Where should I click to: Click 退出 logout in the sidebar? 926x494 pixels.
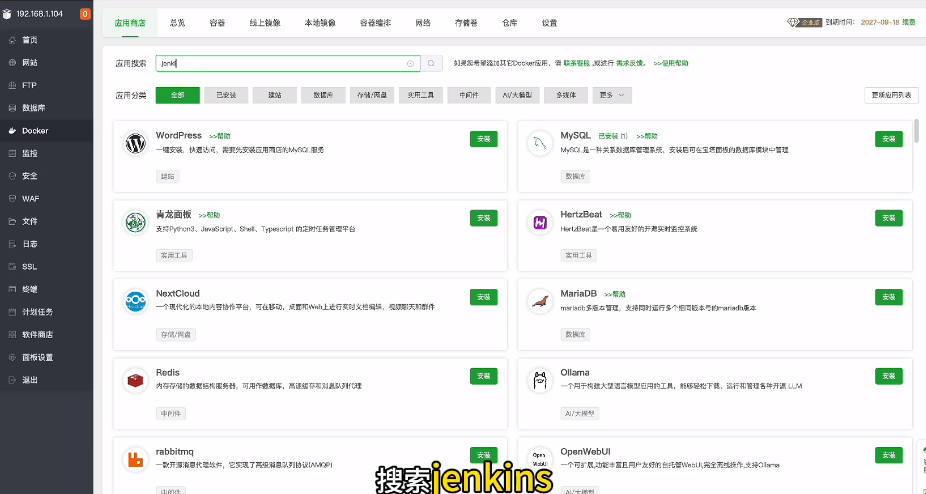point(46,380)
